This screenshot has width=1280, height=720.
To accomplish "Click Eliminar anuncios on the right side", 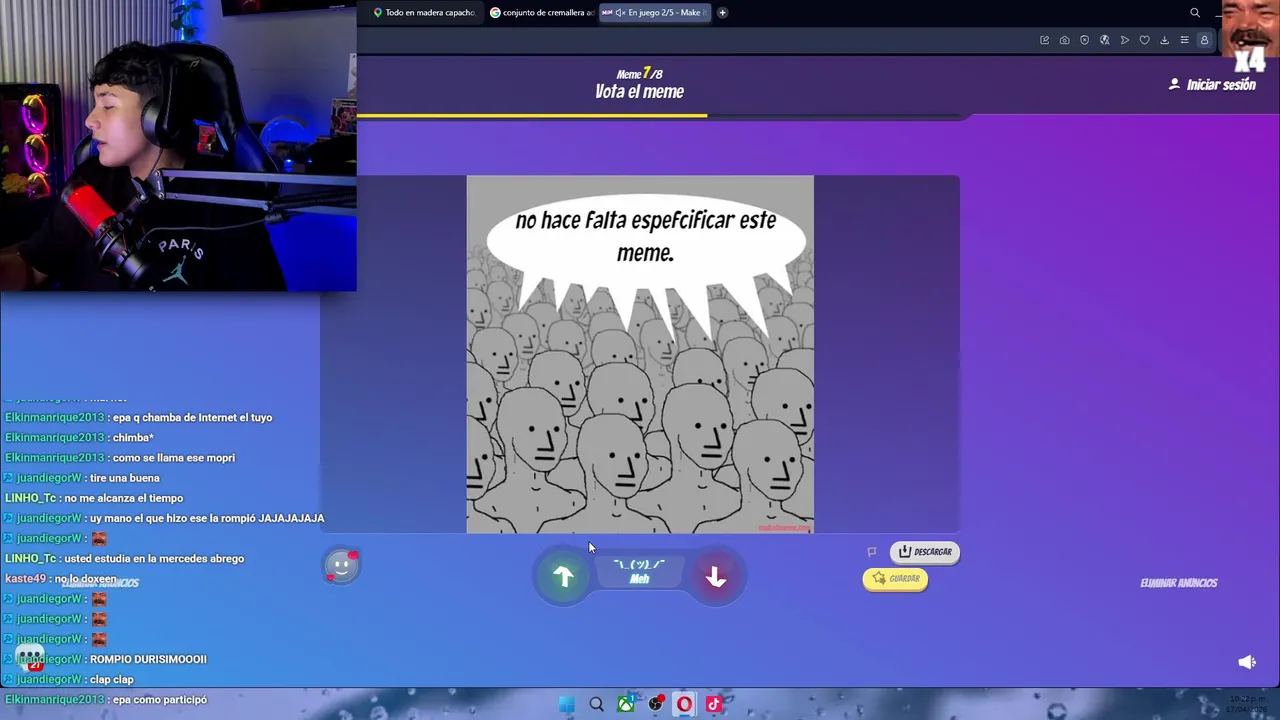I will pyautogui.click(x=1179, y=583).
